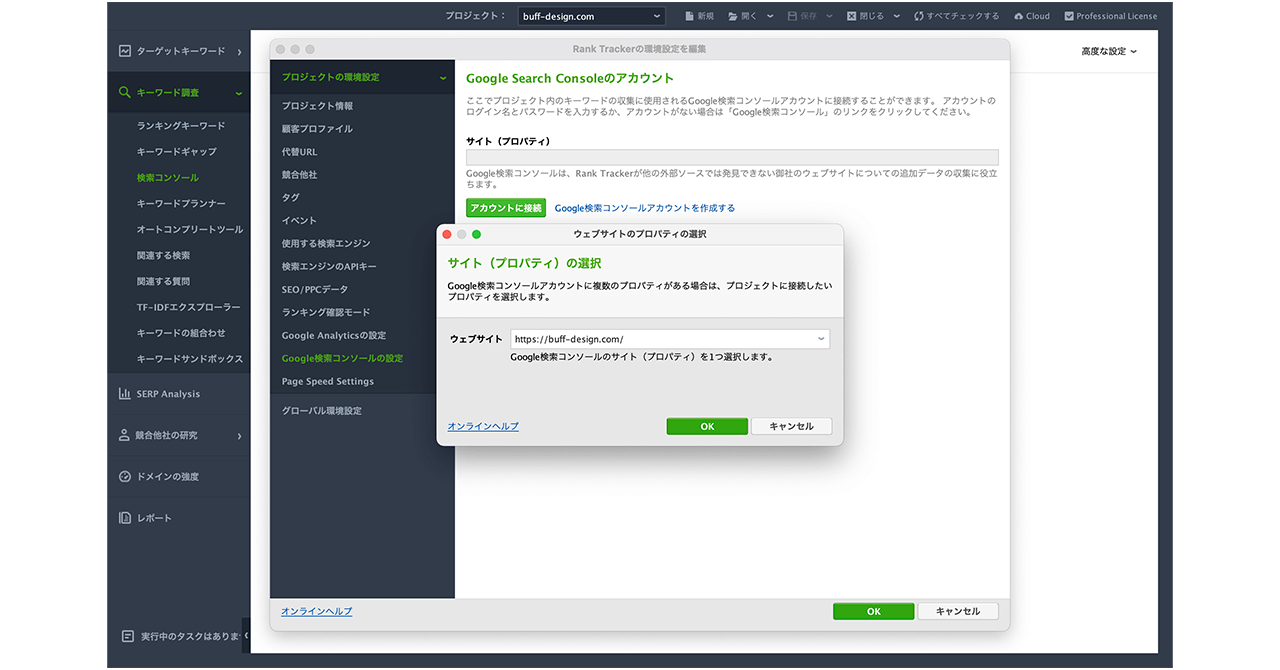Click the ドメインの強度 gauge icon
This screenshot has height=670, width=1280.
125,477
